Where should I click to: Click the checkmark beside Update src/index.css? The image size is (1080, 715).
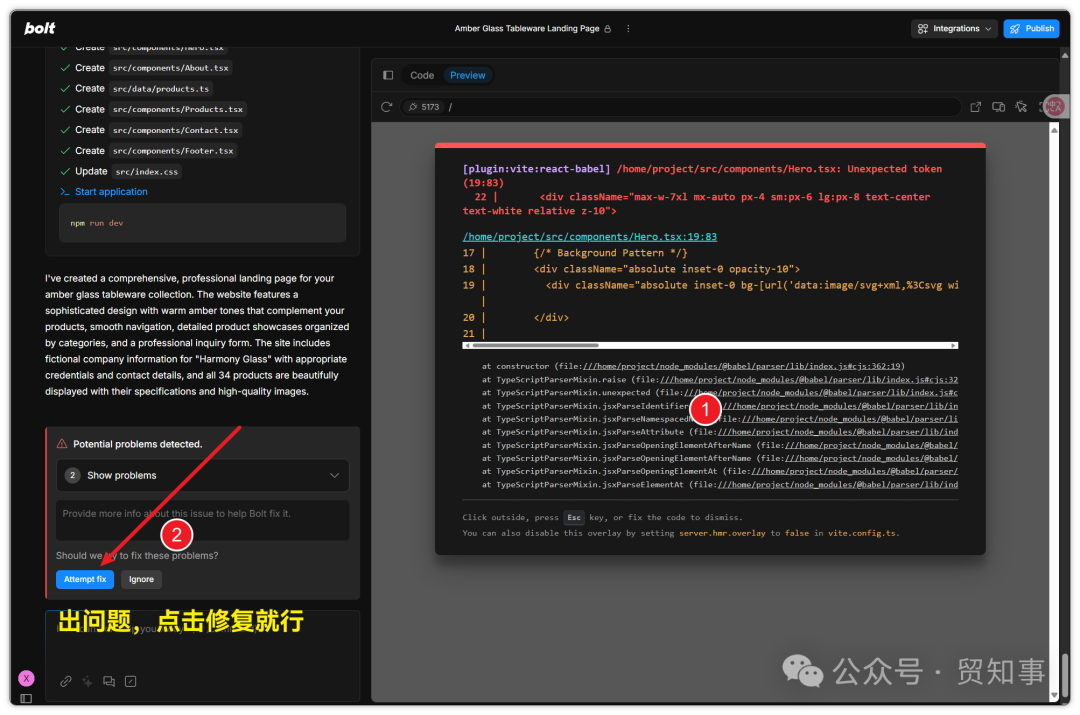tap(65, 172)
